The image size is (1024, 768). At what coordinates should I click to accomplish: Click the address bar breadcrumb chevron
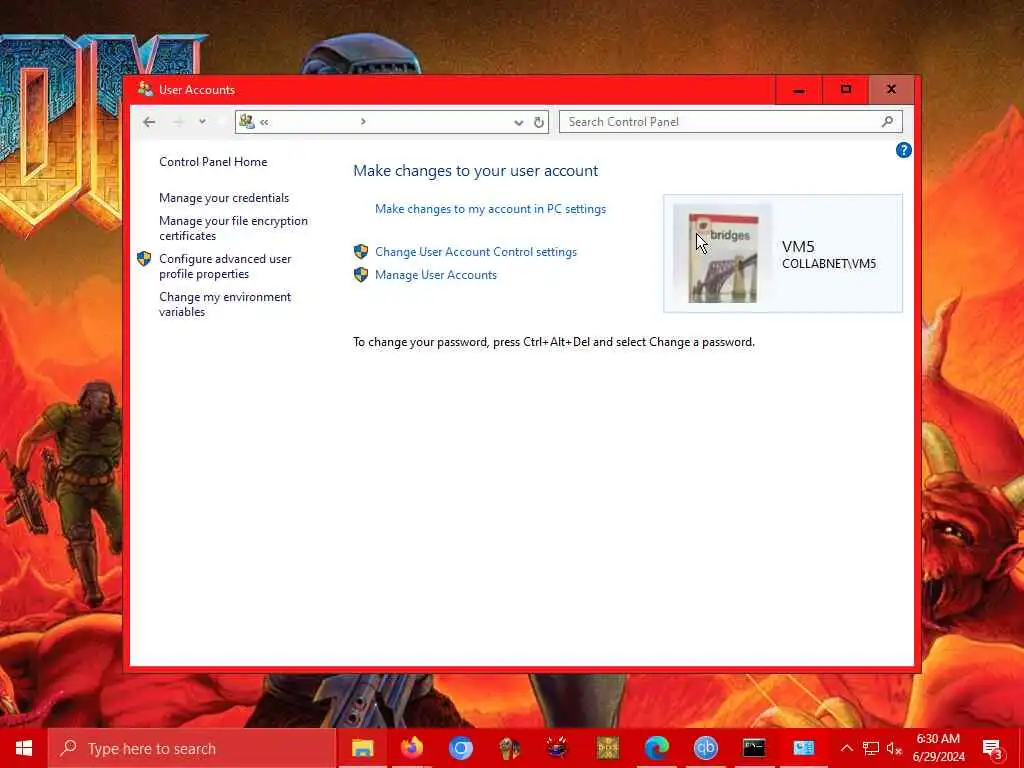click(363, 121)
